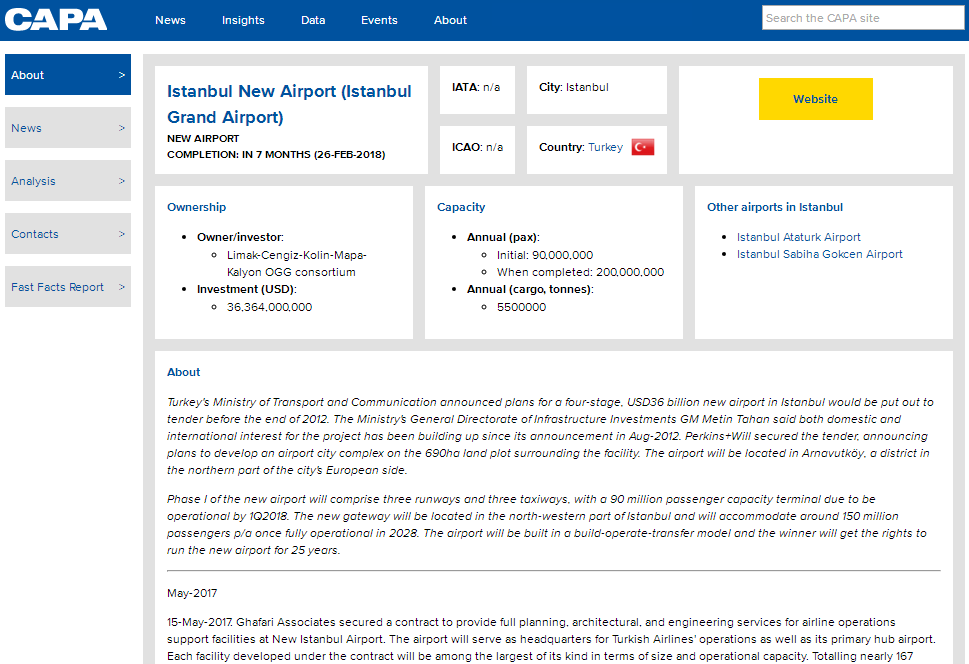Open Istanbul Sabiha Gokcen Airport link

pos(819,254)
